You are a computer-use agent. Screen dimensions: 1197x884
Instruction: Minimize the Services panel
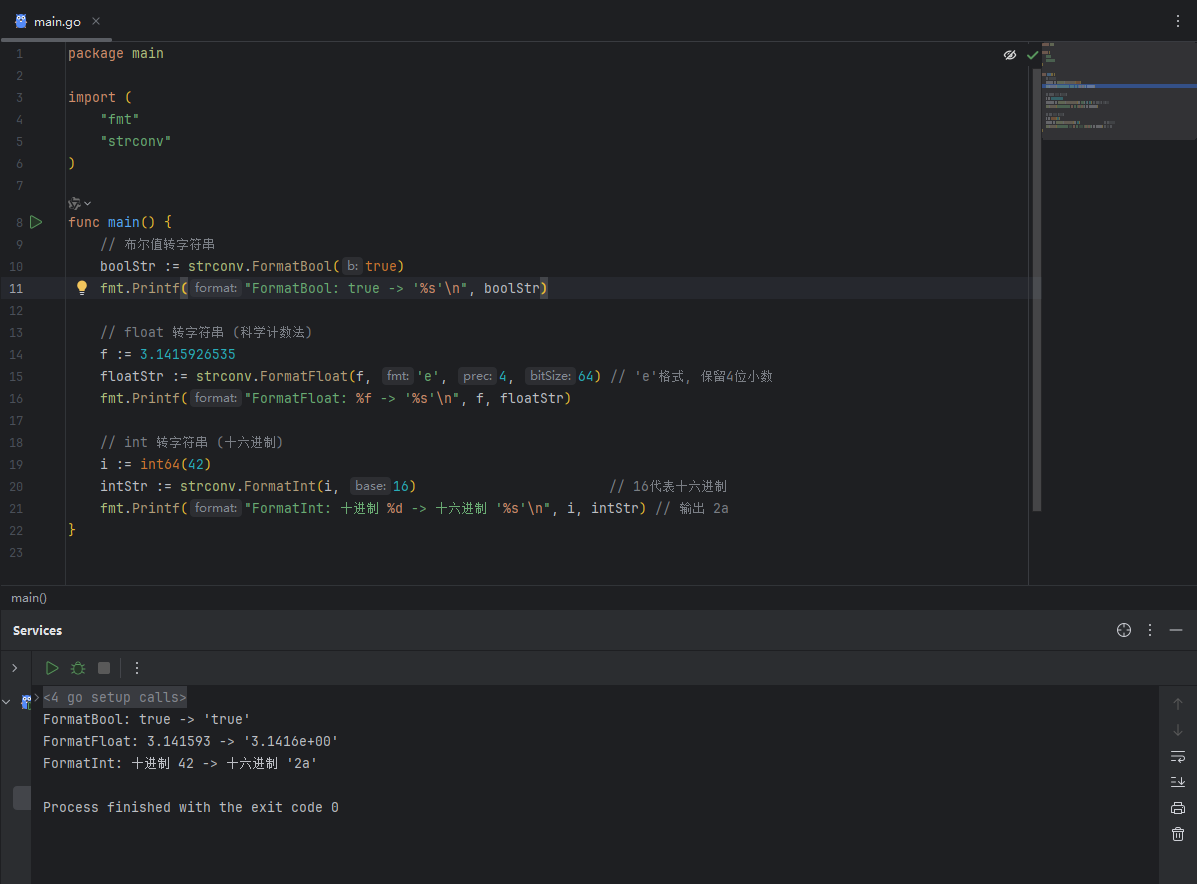coord(1176,630)
